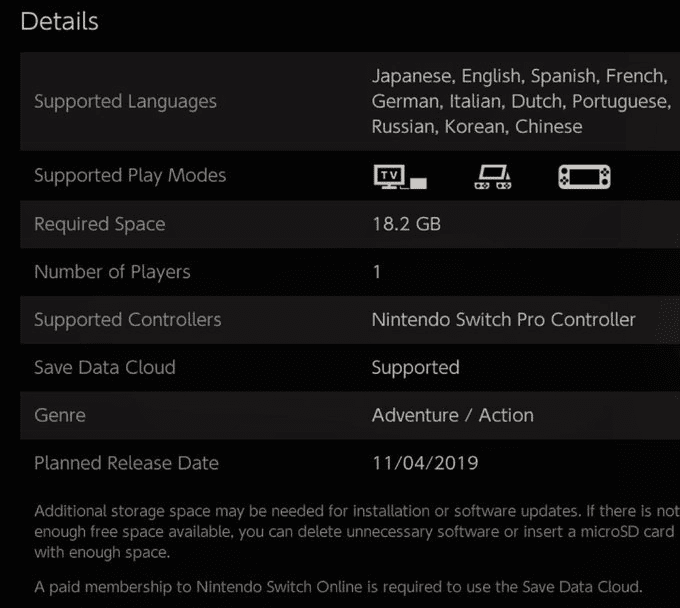The height and width of the screenshot is (608, 680).
Task: Click the handheld mode play icon
Action: click(584, 178)
